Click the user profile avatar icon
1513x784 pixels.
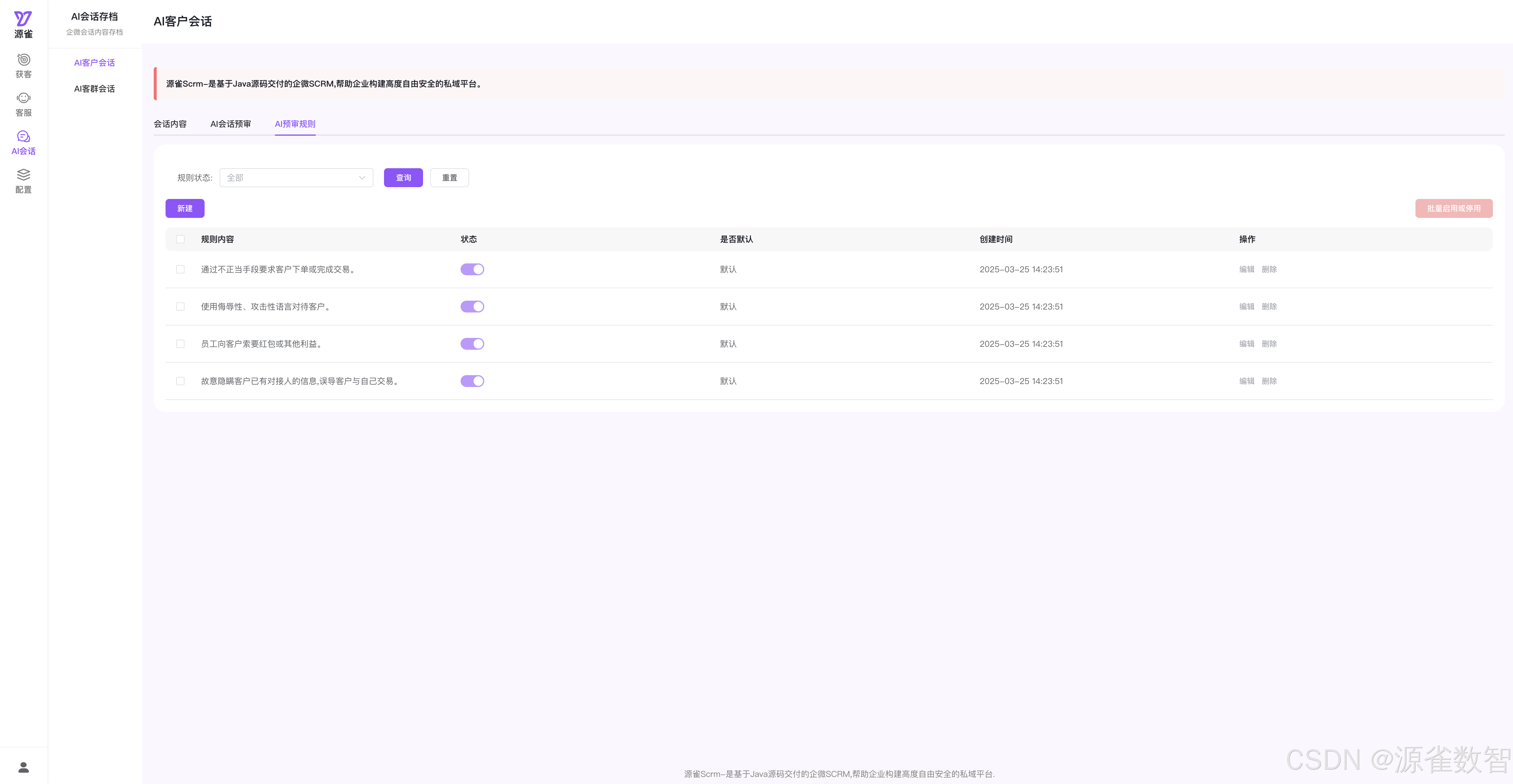click(23, 767)
